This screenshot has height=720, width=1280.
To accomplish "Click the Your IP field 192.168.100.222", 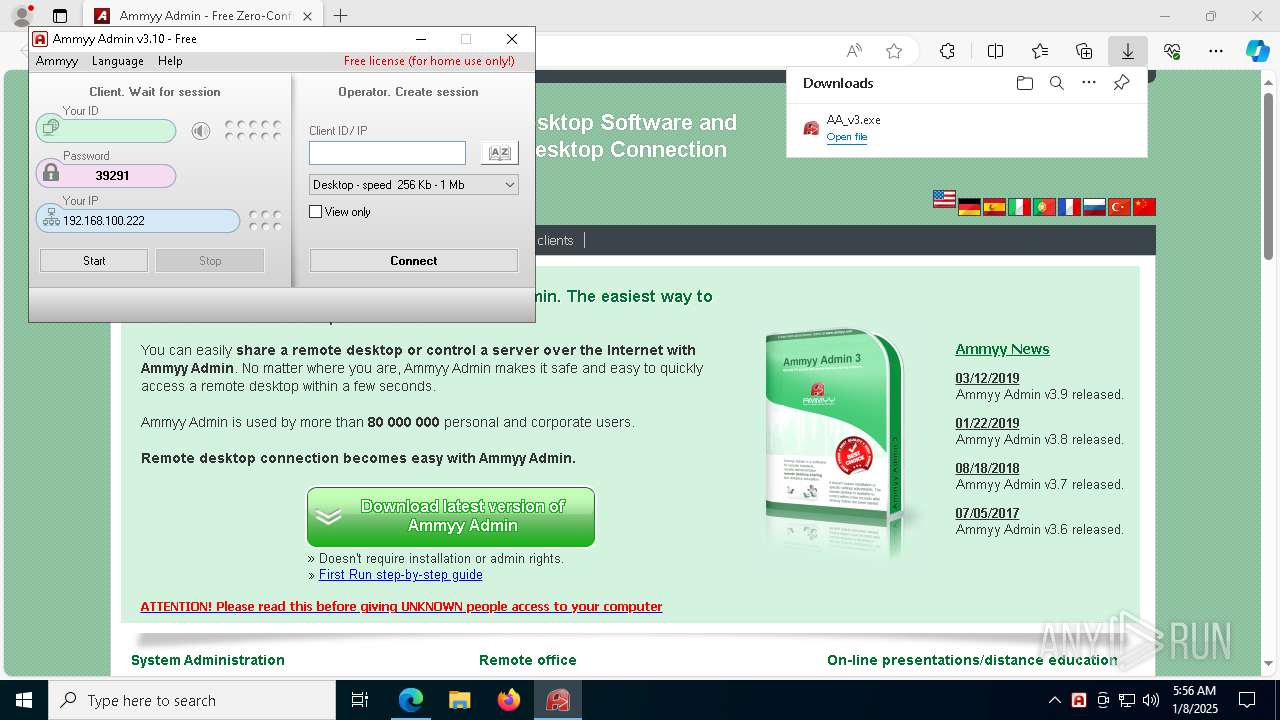I will [138, 221].
